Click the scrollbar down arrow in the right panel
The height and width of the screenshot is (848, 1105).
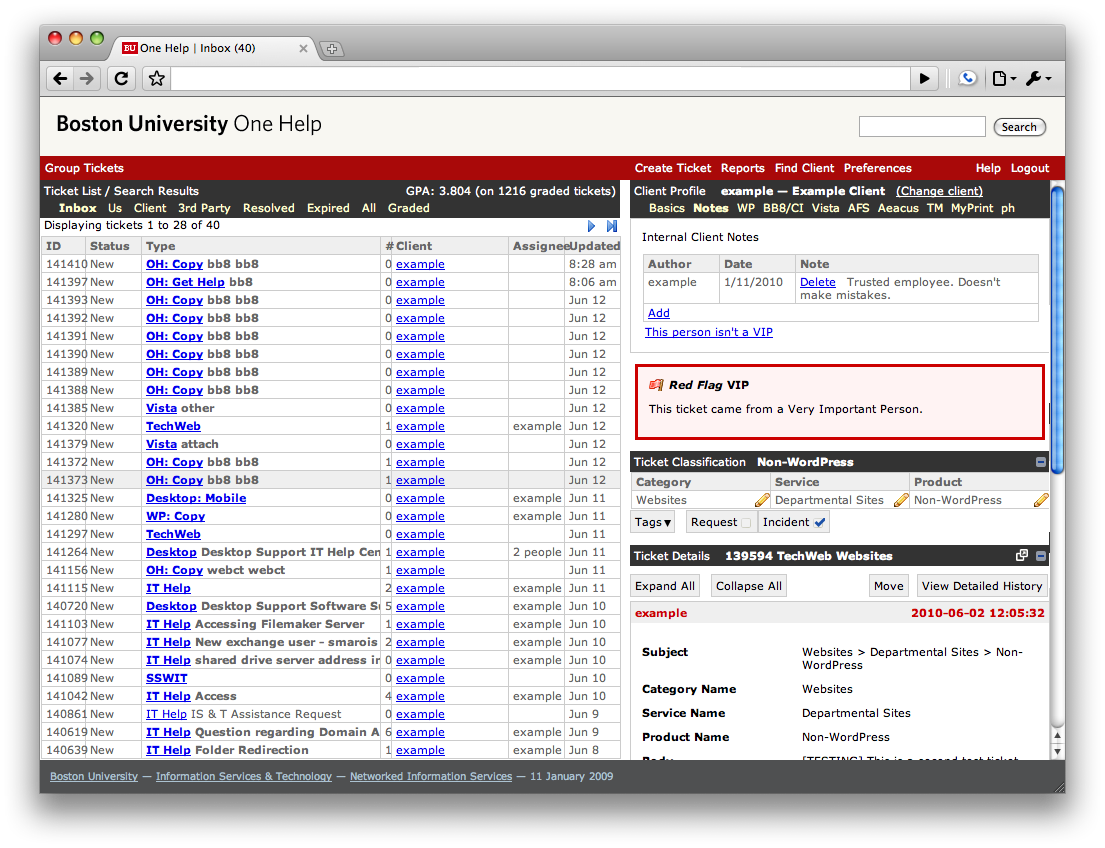[1057, 751]
